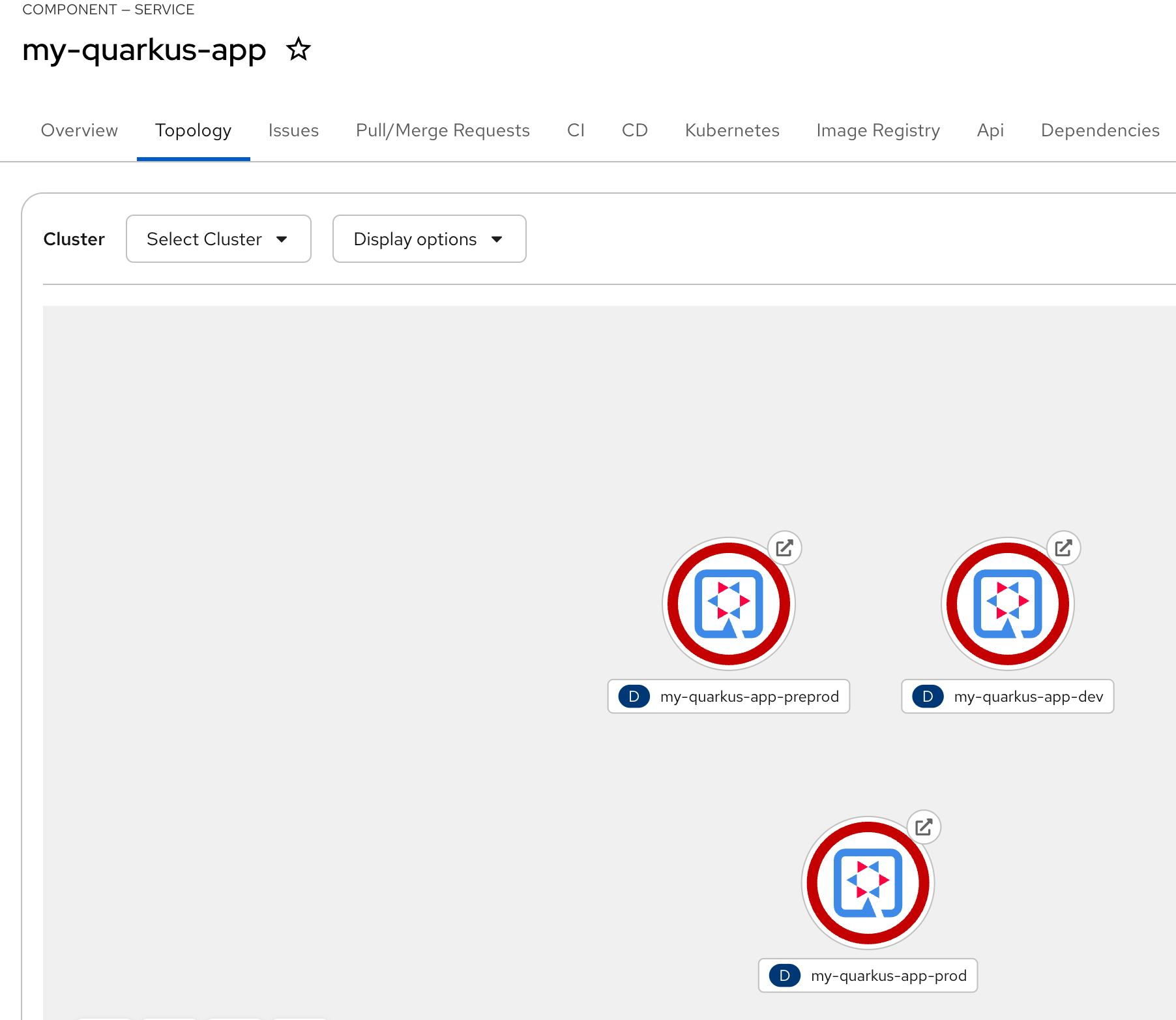Viewport: 1176px width, 1020px height.
Task: Open external link icon on my-quarkus-app-prod node
Action: click(x=924, y=827)
